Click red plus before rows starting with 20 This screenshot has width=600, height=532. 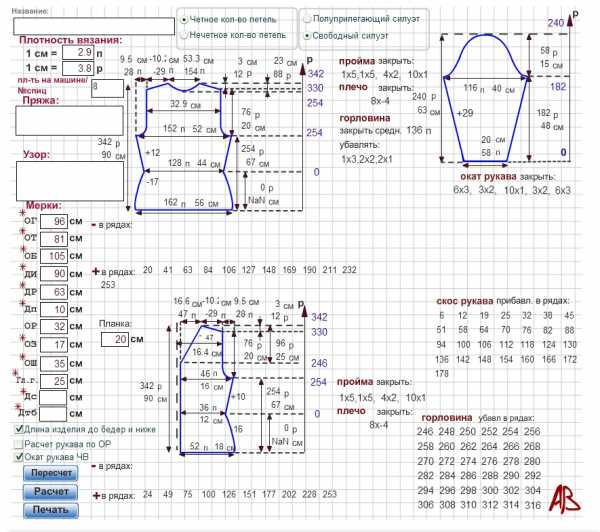(96, 270)
